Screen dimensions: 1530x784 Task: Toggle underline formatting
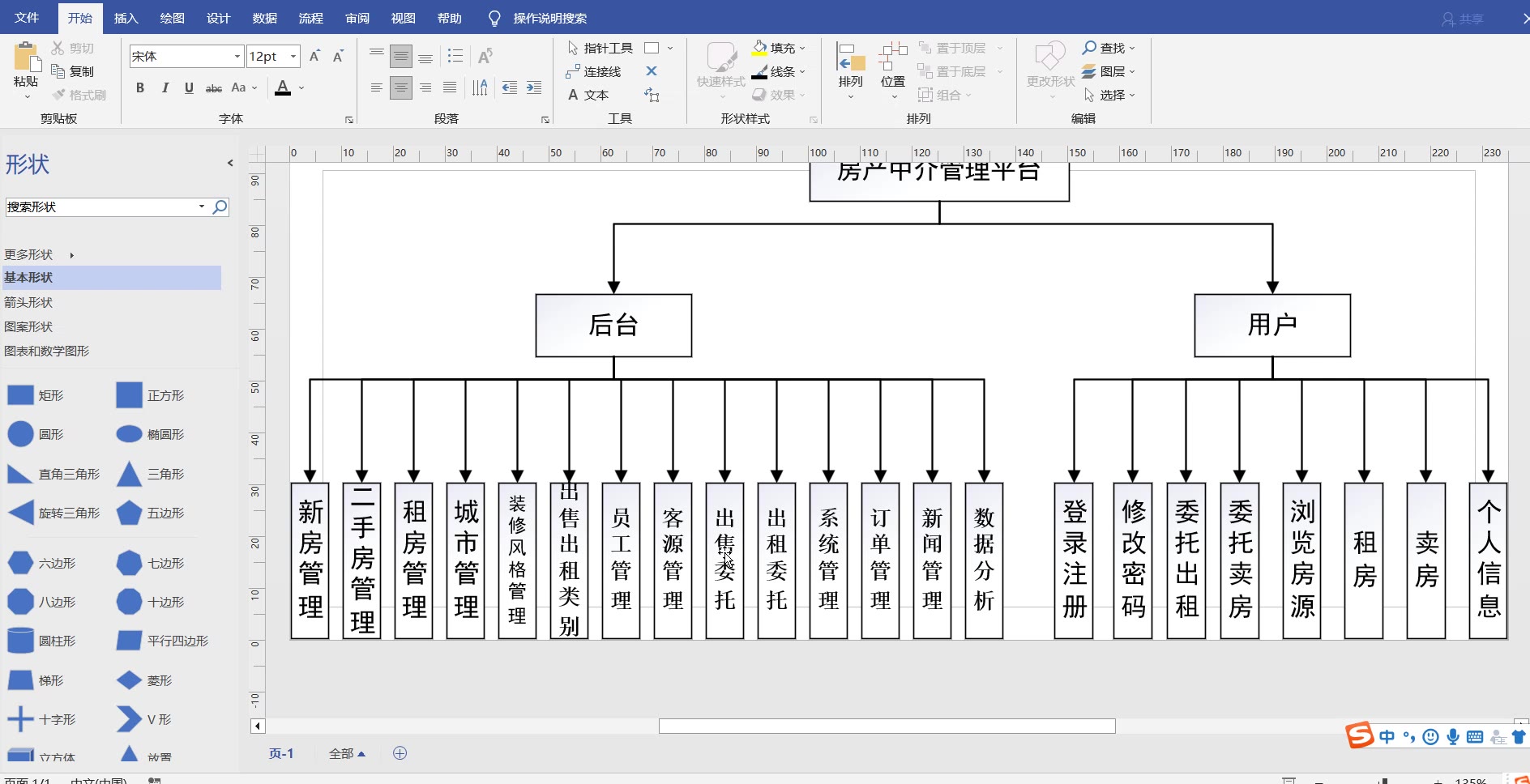189,87
